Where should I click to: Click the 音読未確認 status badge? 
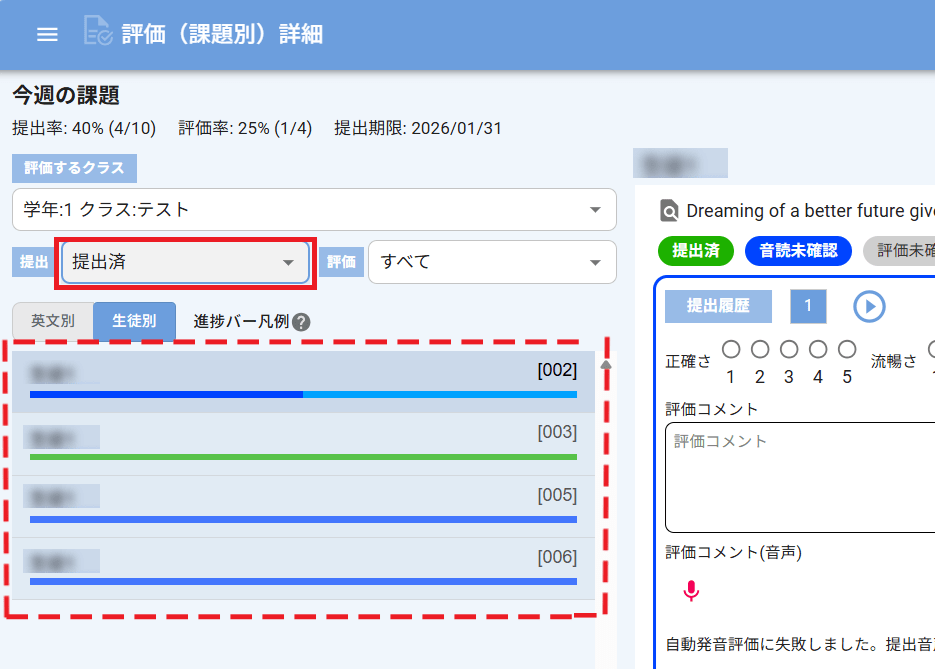click(800, 250)
